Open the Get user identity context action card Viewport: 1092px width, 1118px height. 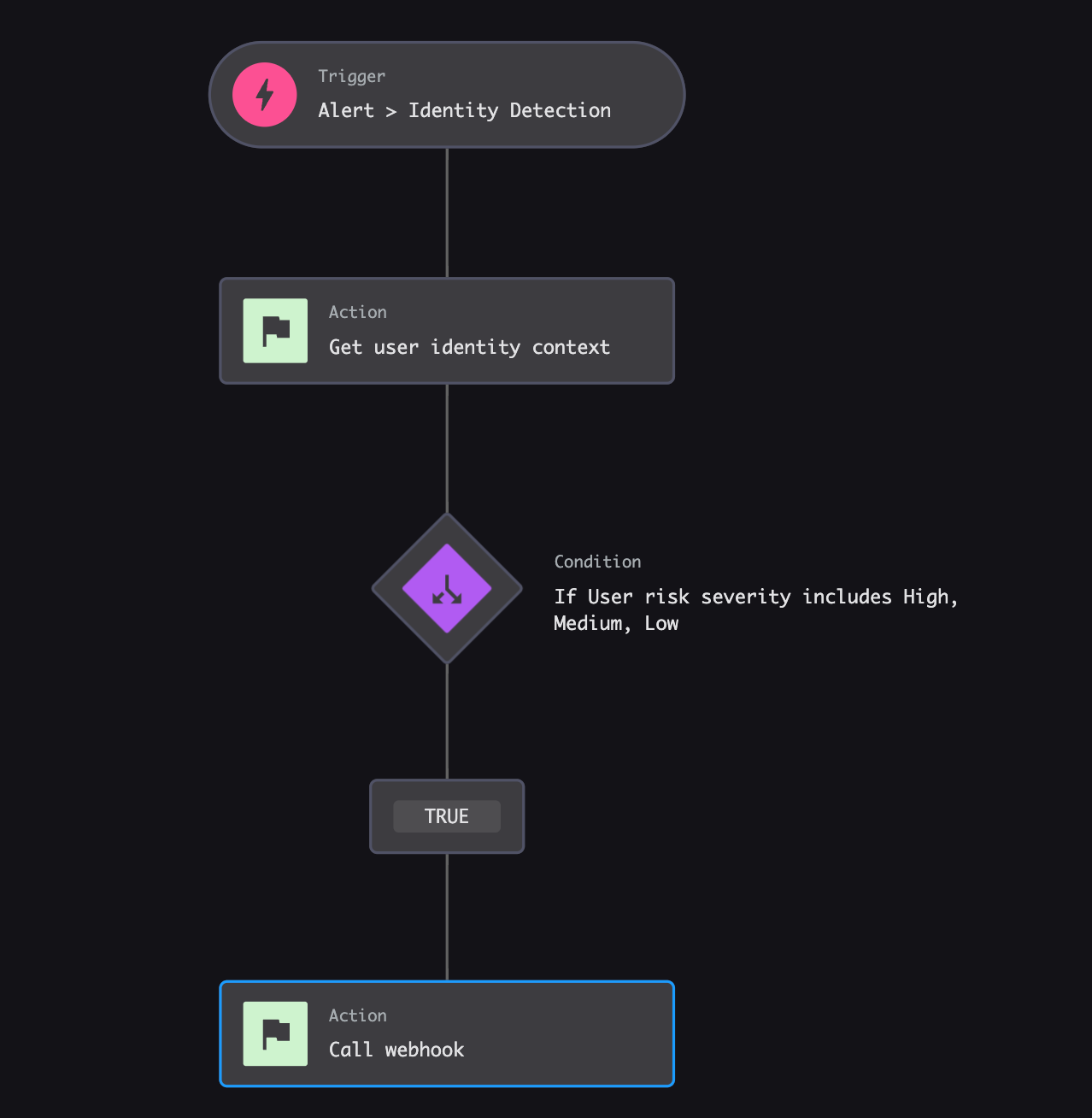pyautogui.click(x=446, y=331)
